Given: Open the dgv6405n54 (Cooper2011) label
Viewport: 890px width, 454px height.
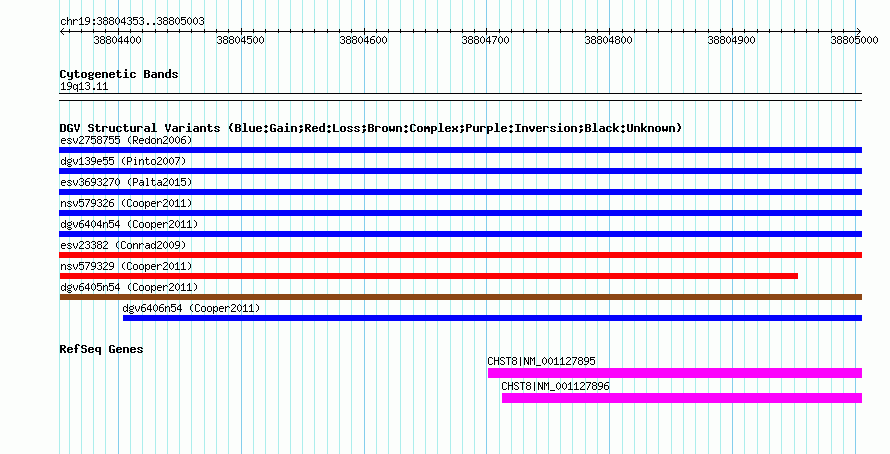Looking at the screenshot, I should pyautogui.click(x=129, y=287).
